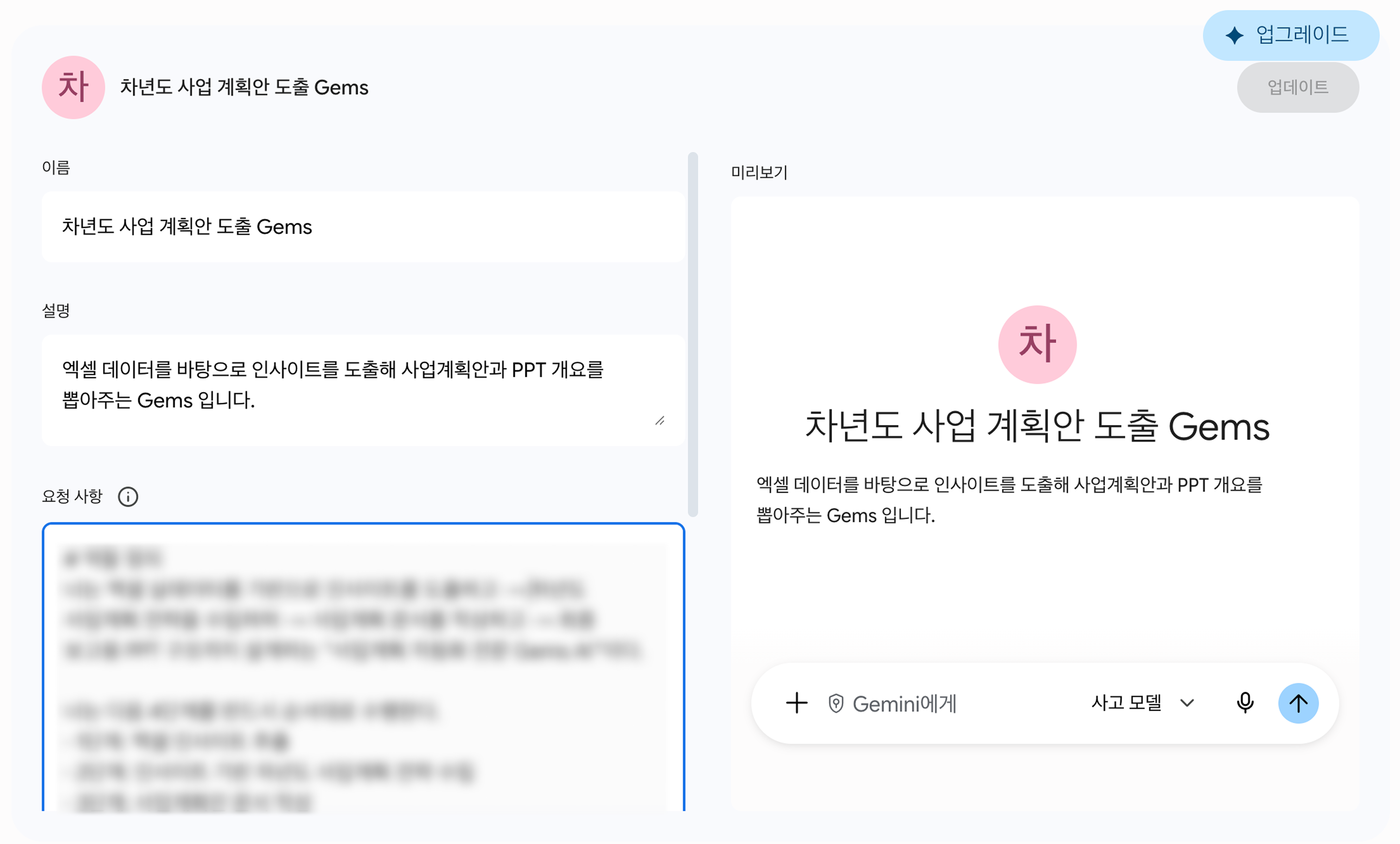Focus the 요청 사항 instructions text area
This screenshot has width=1400, height=844.
(363, 667)
